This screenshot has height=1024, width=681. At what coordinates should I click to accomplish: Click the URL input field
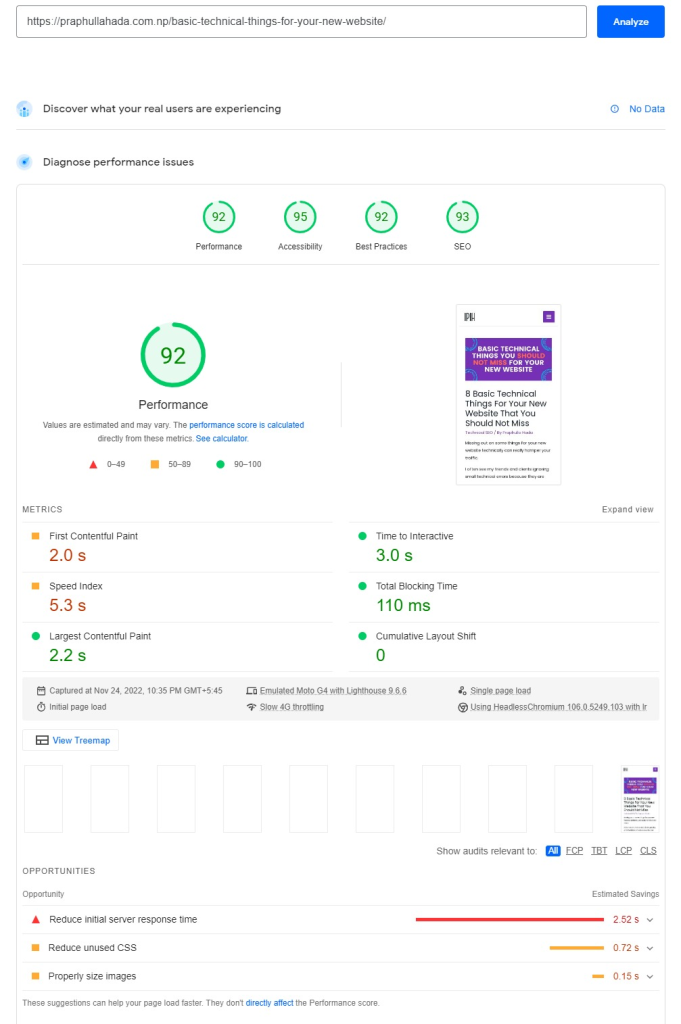click(300, 21)
